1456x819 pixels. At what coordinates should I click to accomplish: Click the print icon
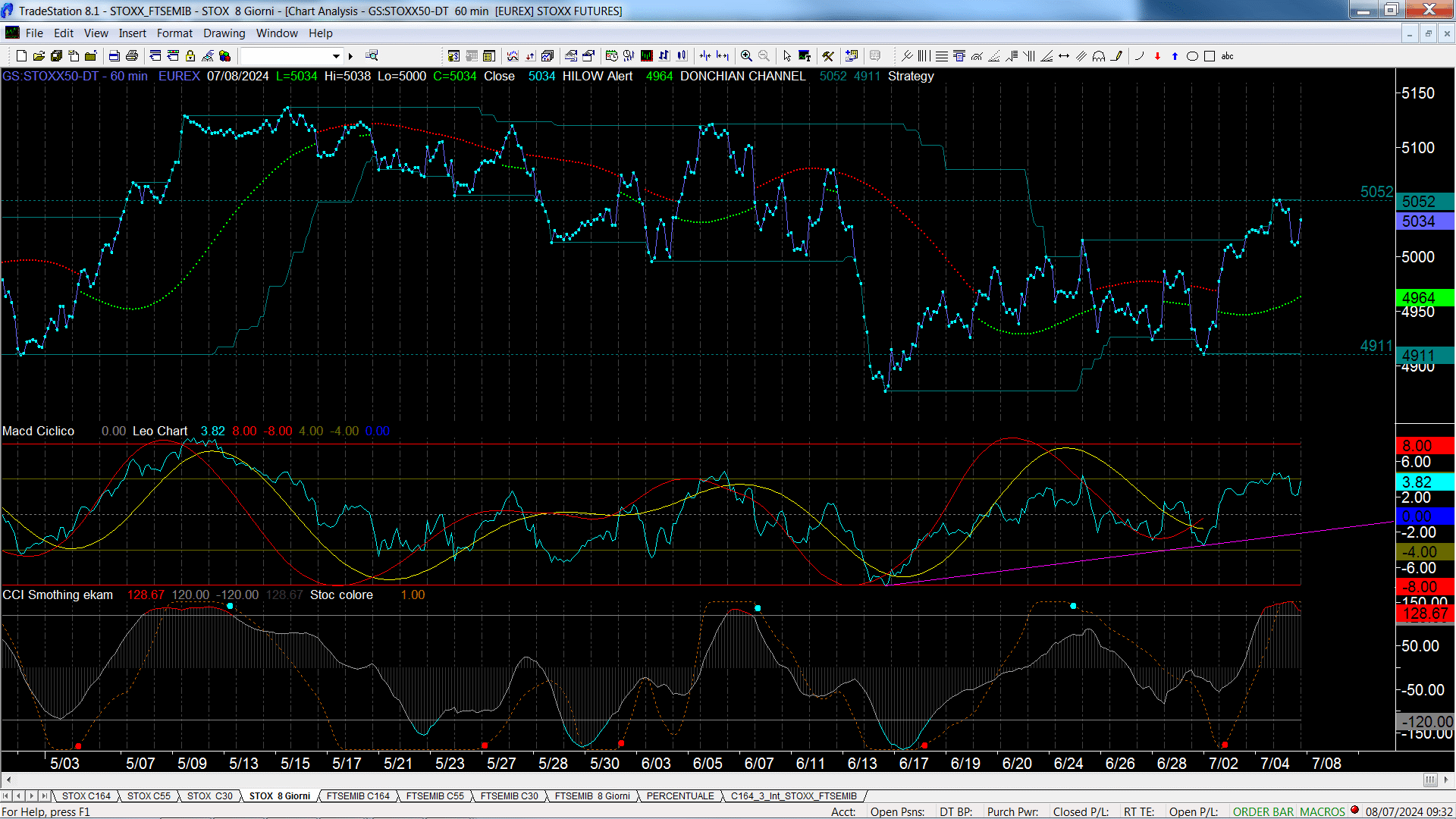click(132, 56)
